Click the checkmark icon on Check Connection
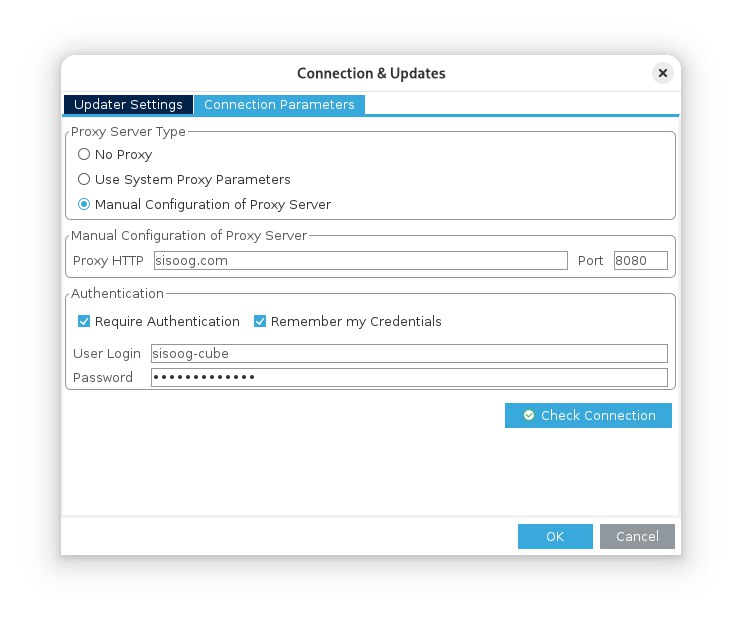 click(528, 415)
